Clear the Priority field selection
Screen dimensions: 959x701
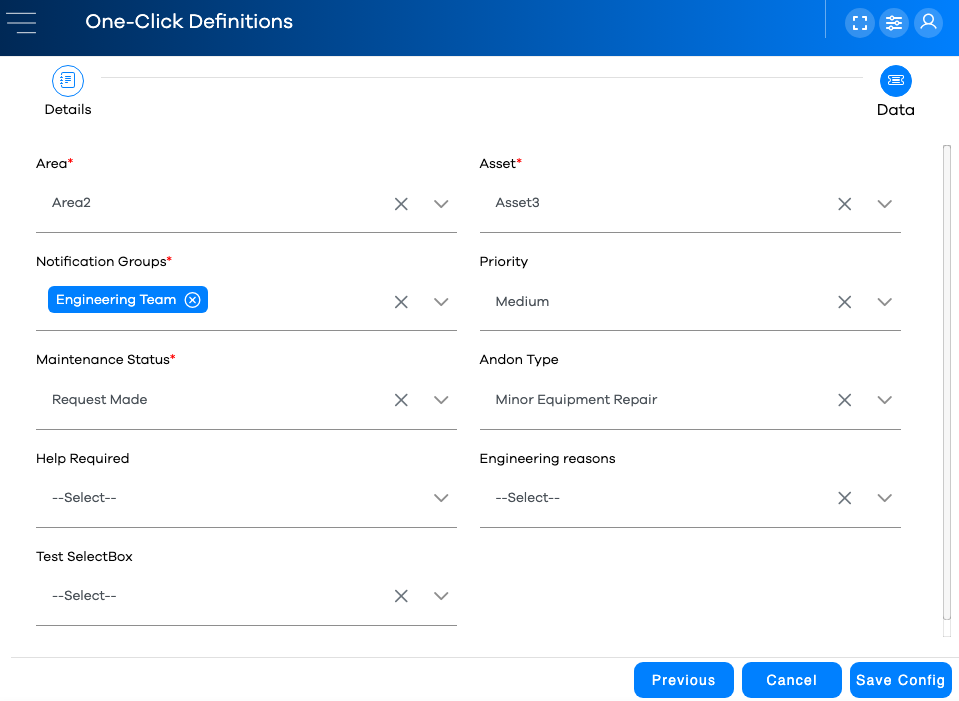tap(845, 302)
